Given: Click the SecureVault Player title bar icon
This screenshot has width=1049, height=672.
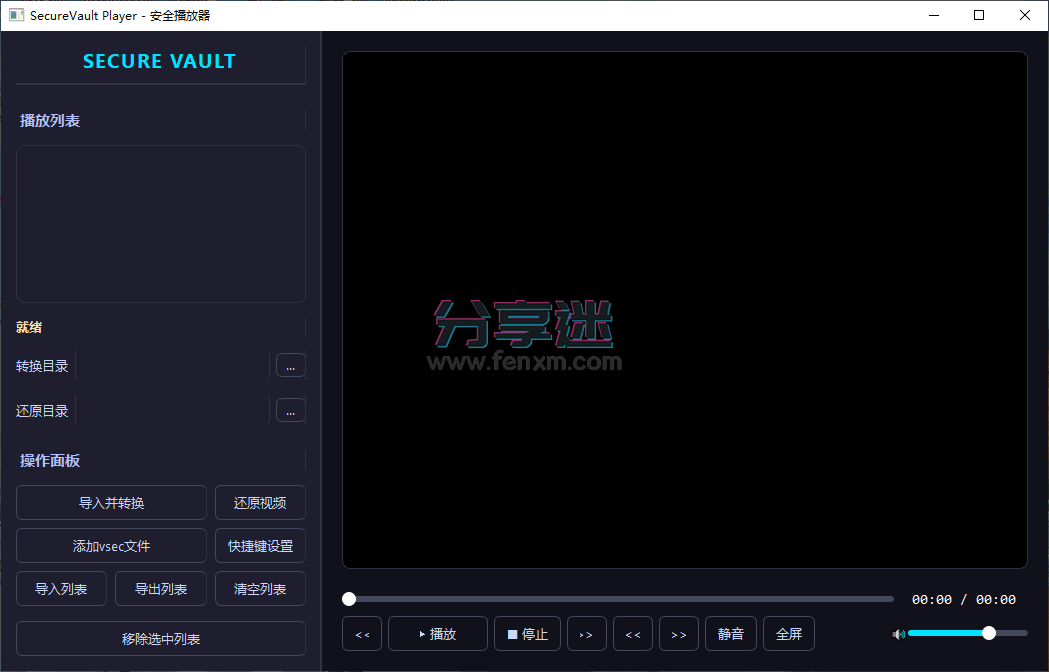Looking at the screenshot, I should (x=15, y=15).
